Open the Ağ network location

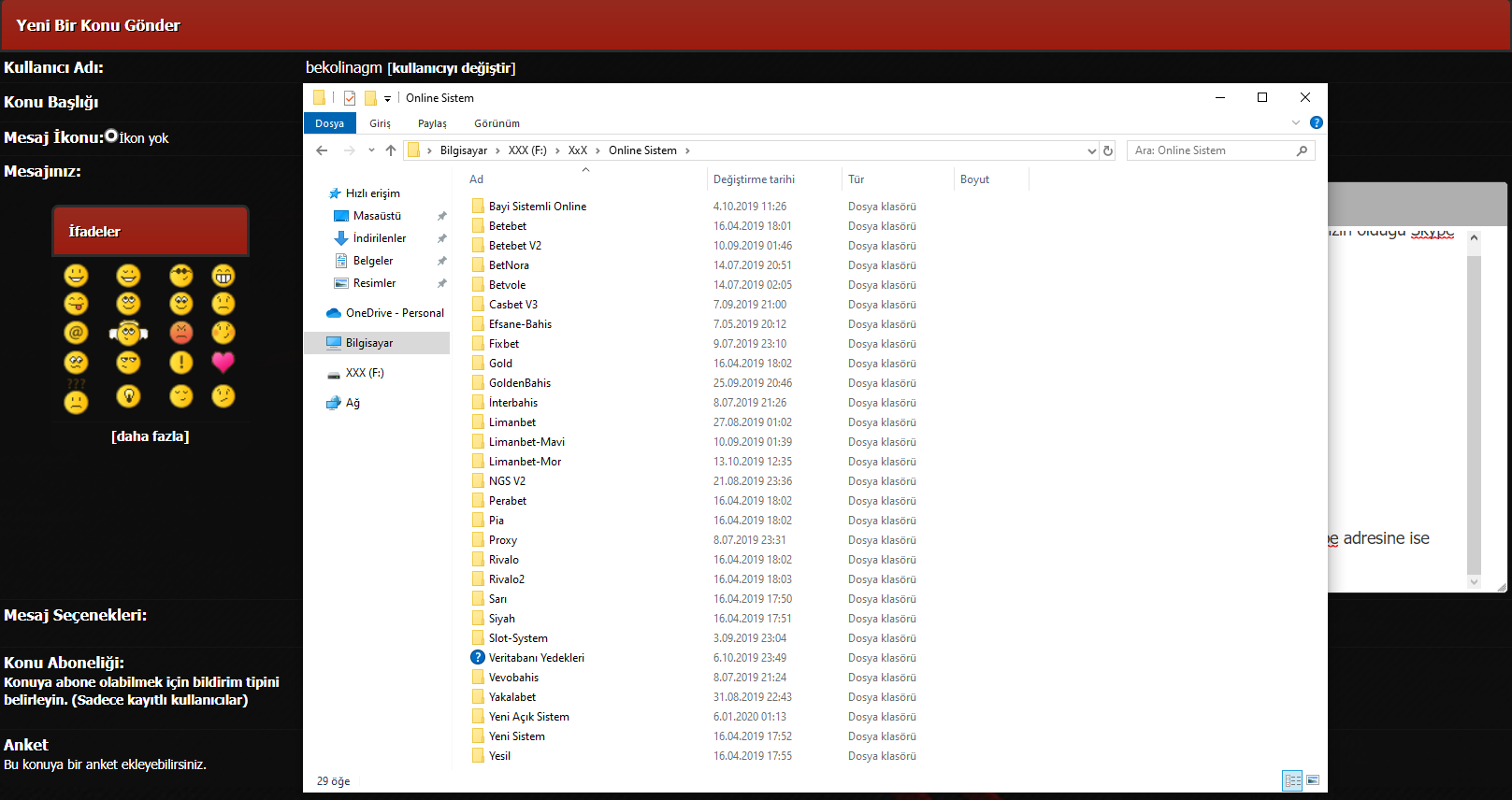(x=343, y=403)
